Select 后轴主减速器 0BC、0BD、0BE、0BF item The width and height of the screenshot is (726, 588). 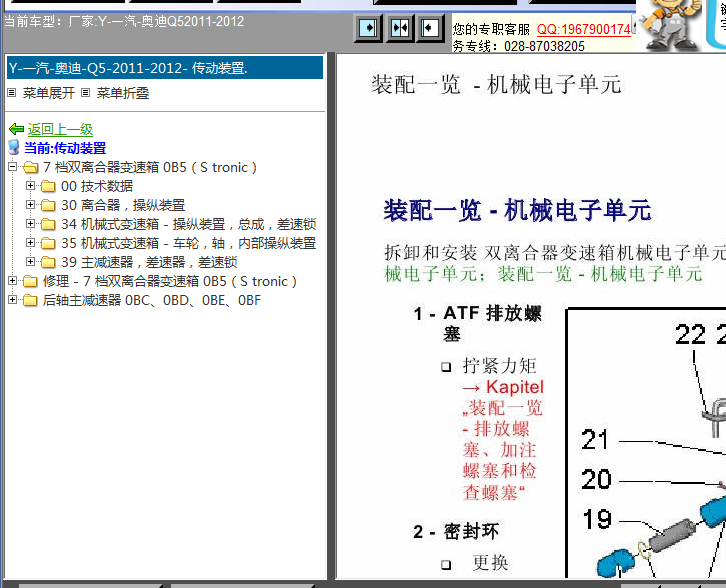[x=152, y=300]
